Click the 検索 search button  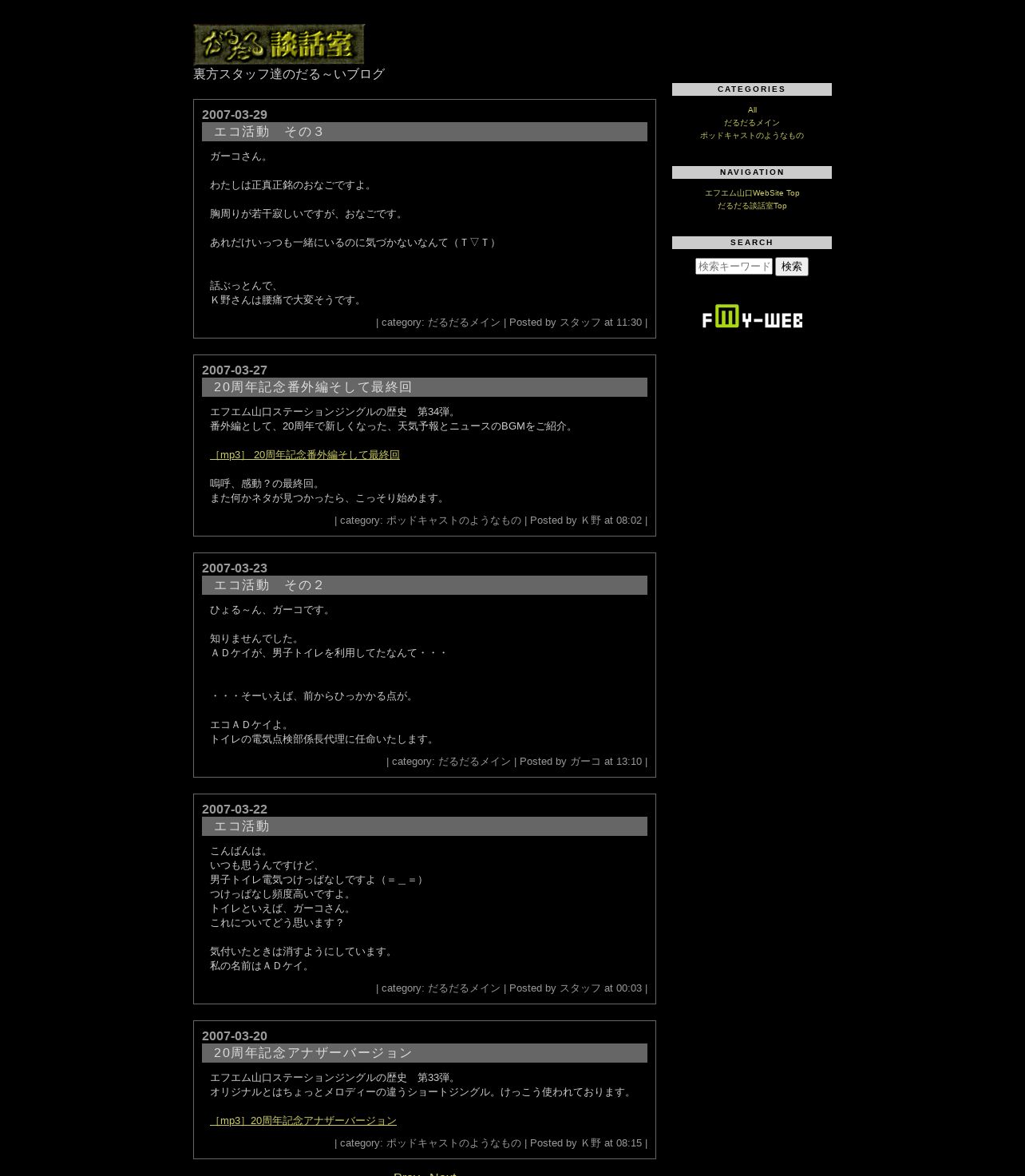pos(792,267)
